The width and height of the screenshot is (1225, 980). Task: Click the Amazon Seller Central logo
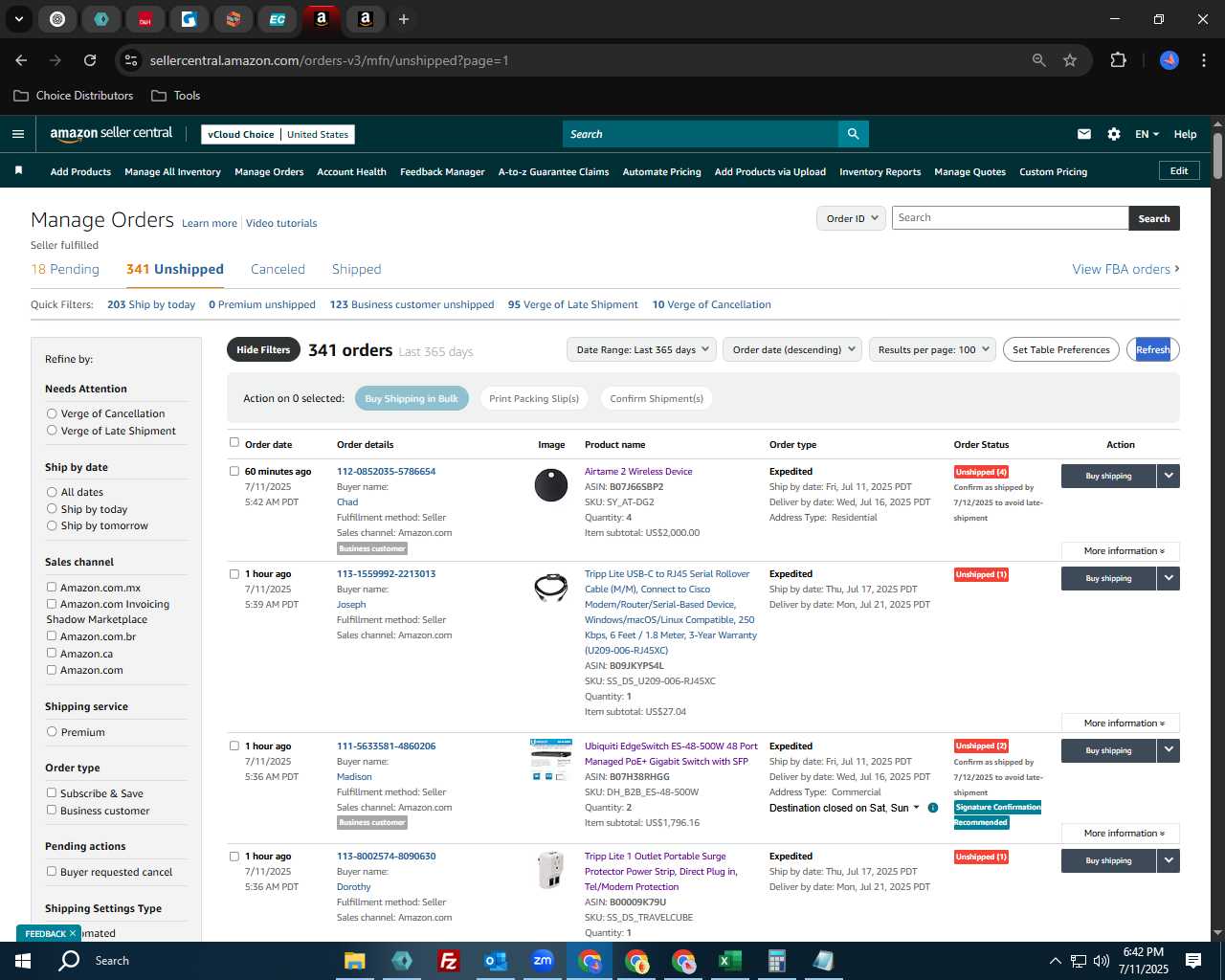coord(111,134)
